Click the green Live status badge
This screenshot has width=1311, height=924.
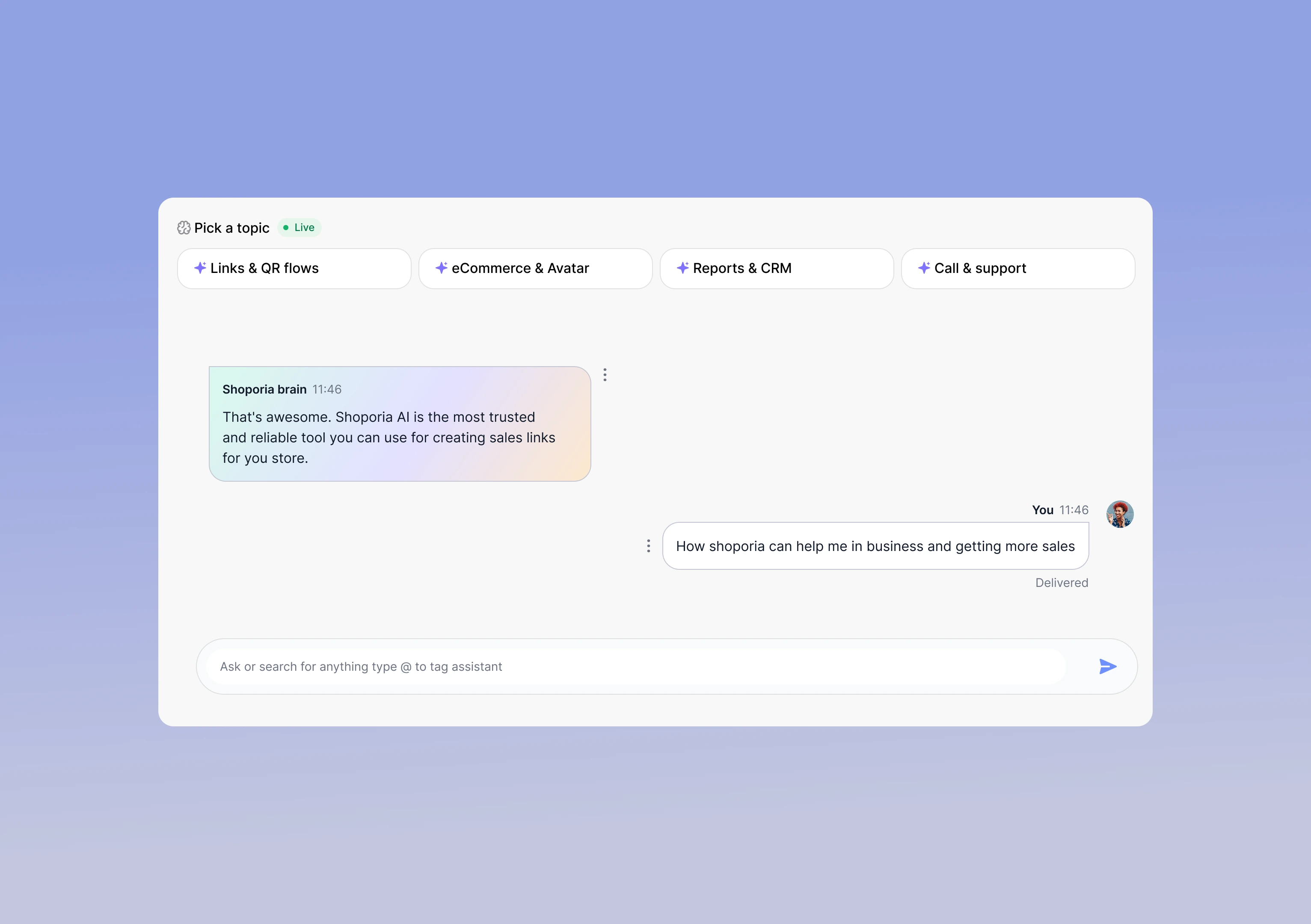tap(299, 228)
